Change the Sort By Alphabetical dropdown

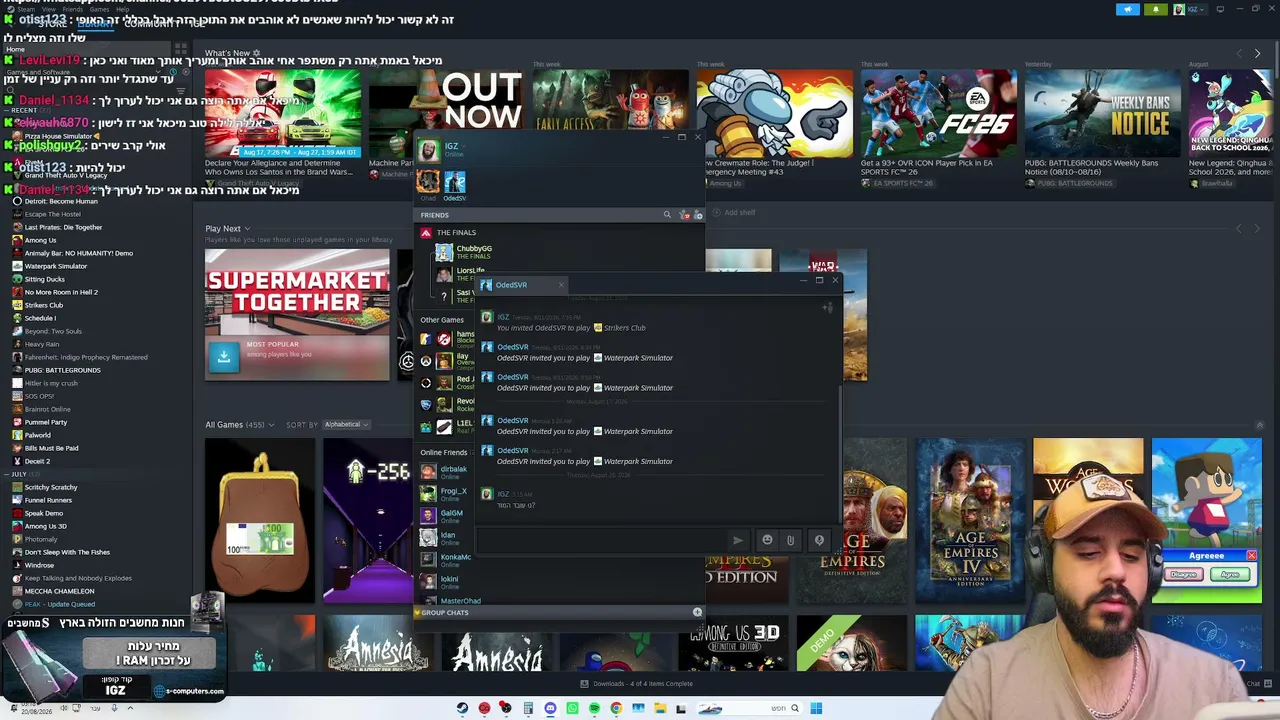pos(346,425)
